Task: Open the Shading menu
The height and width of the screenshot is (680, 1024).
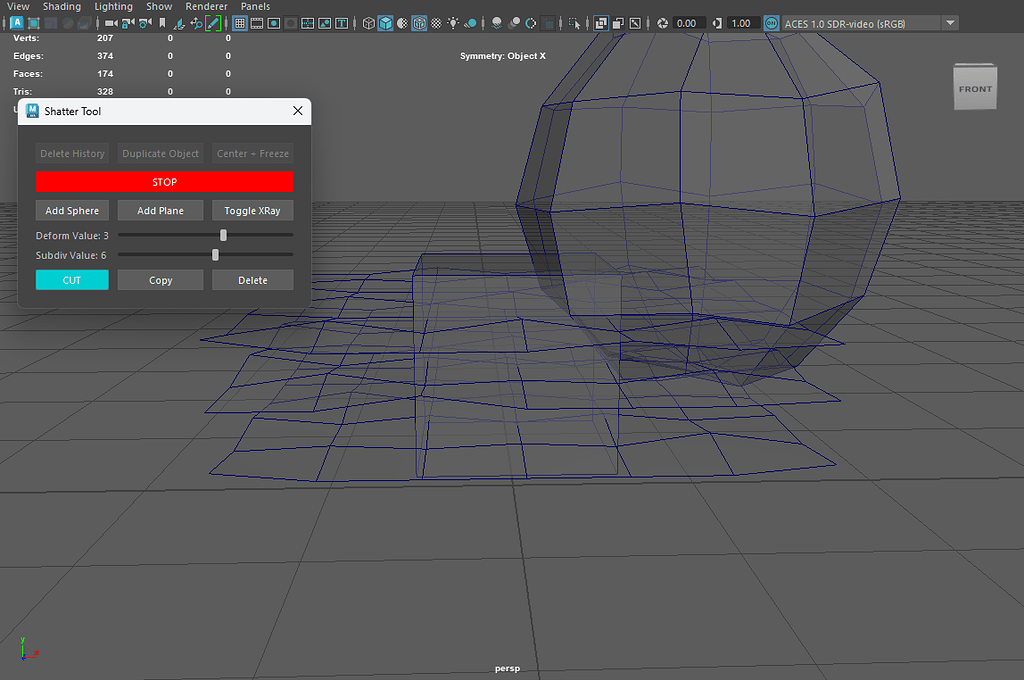Action: tap(61, 6)
